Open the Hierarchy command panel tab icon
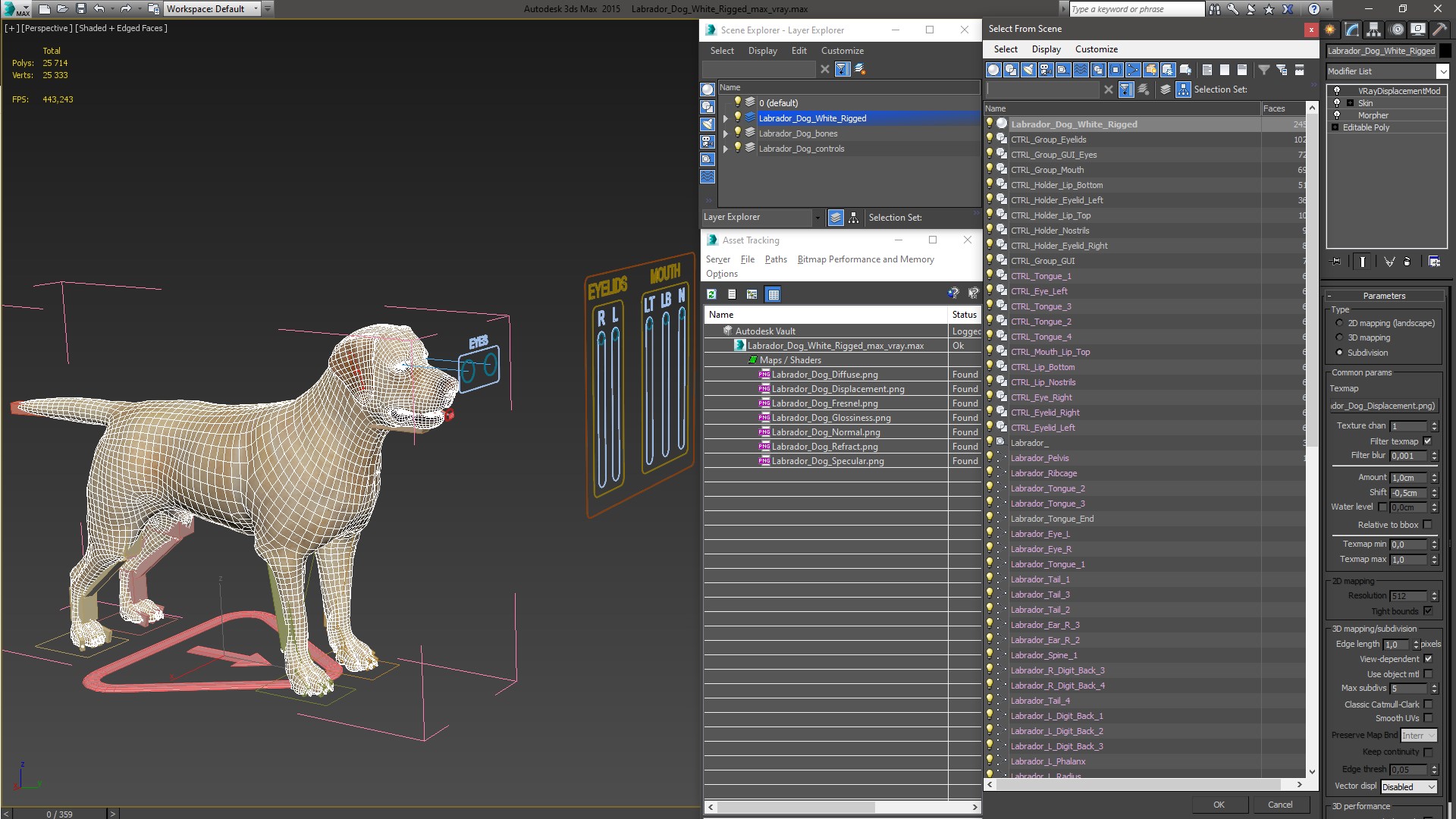Screen dimensions: 1456x819 [x=1374, y=30]
